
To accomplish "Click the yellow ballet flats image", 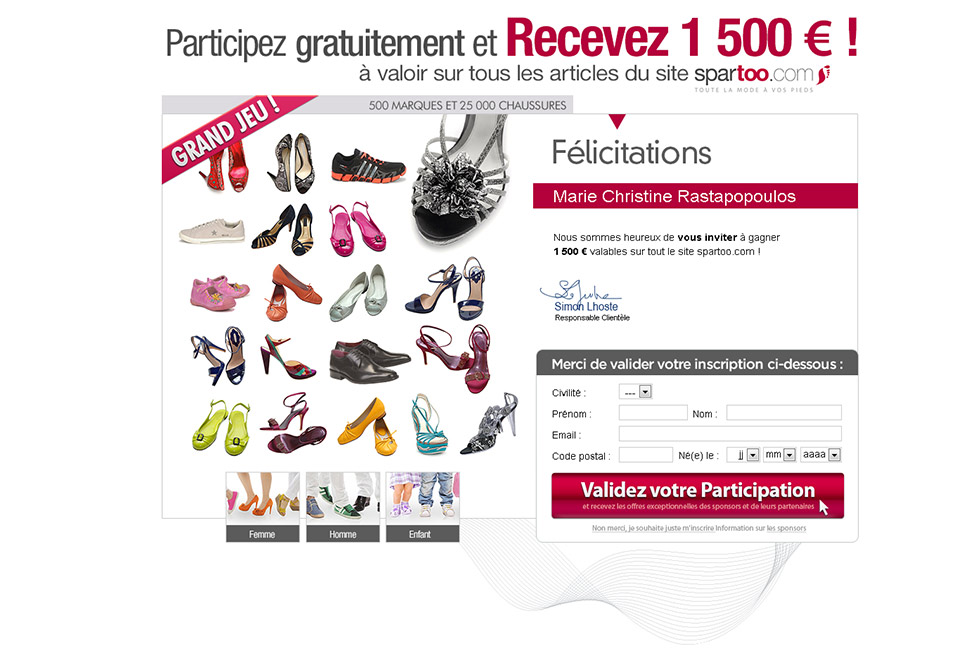I will (x=368, y=426).
